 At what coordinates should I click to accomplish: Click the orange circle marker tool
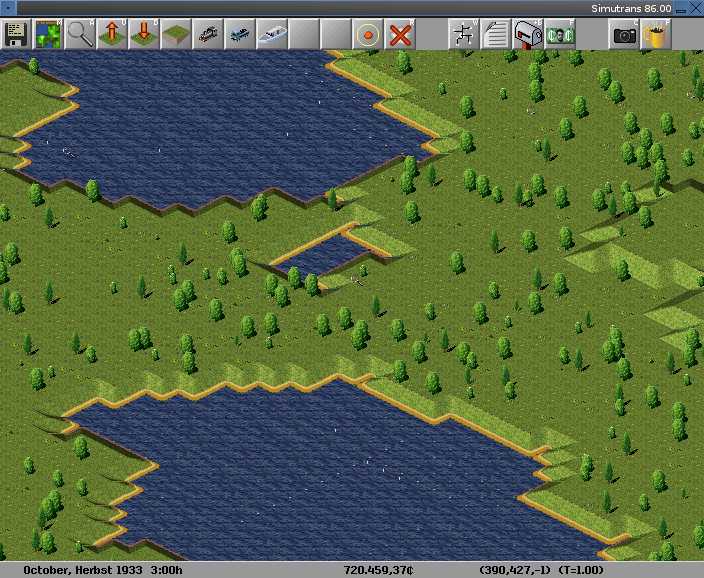tap(368, 33)
